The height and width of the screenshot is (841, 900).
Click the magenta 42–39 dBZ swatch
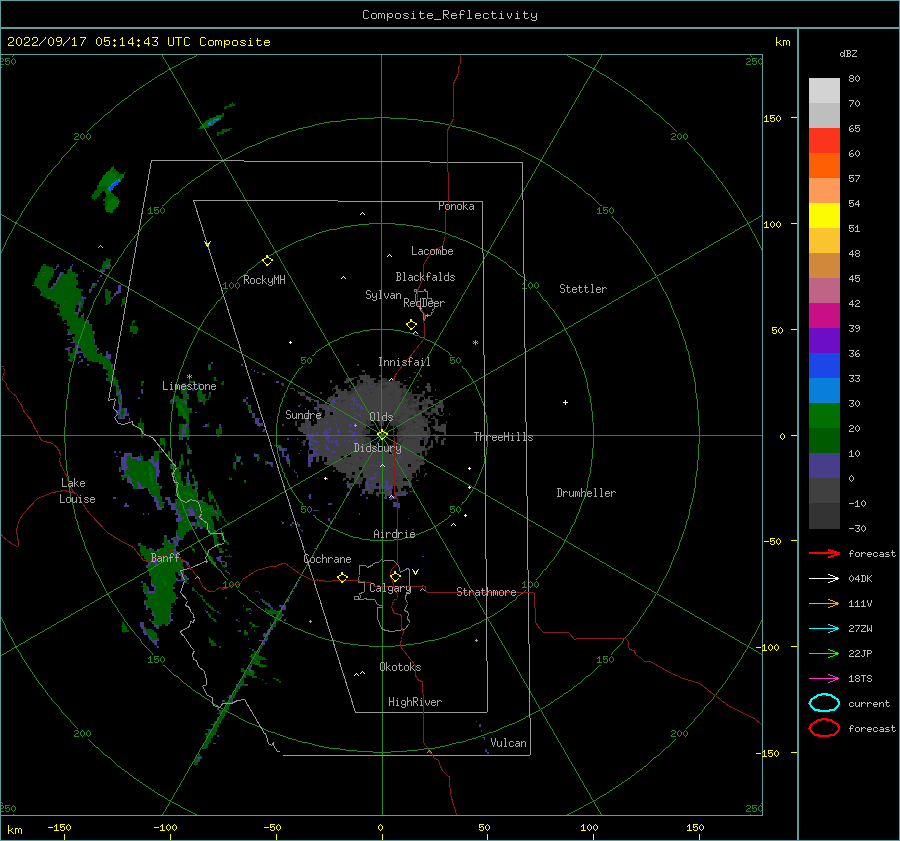[824, 316]
